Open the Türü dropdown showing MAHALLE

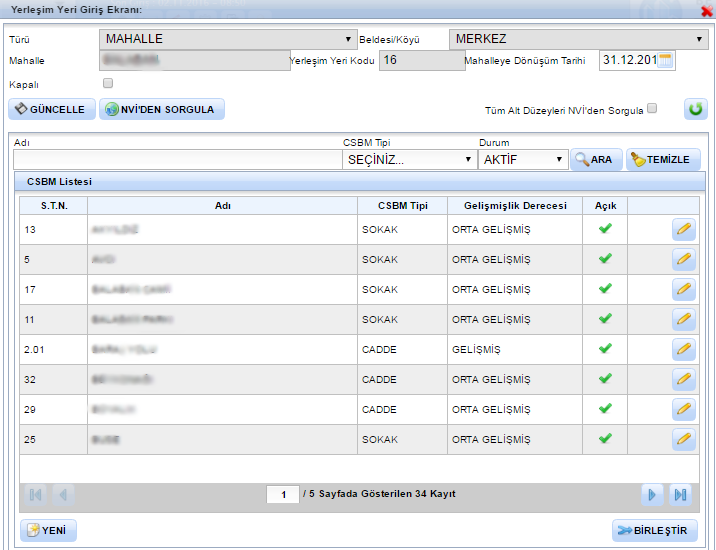click(x=227, y=39)
